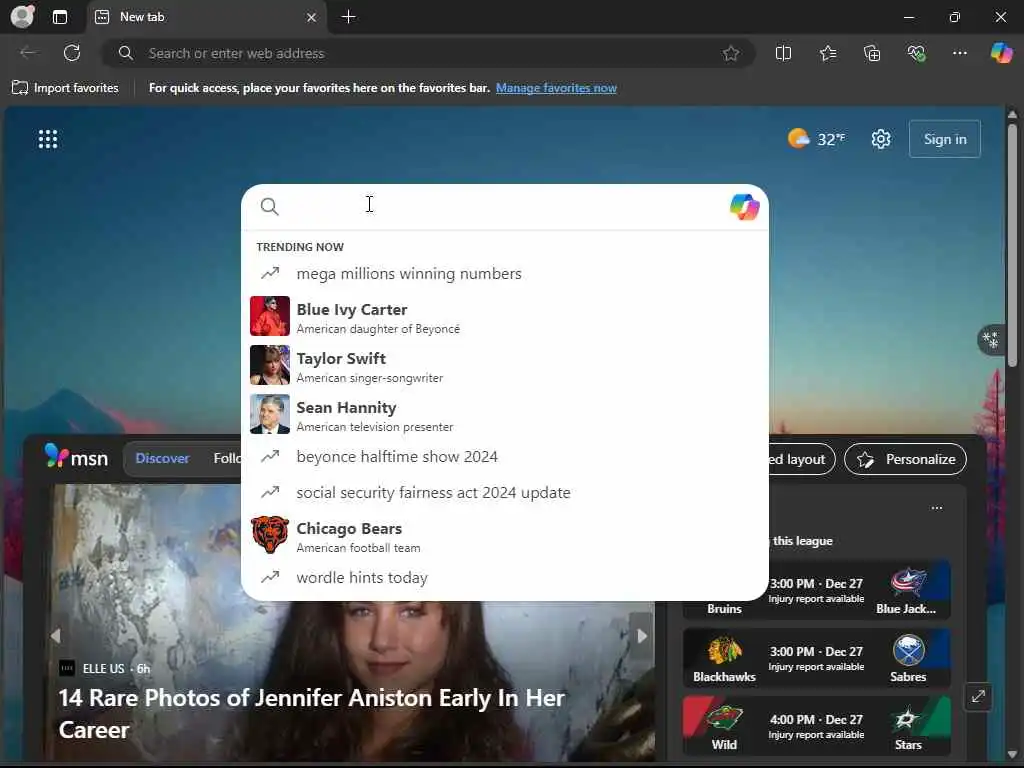This screenshot has width=1024, height=768.
Task: Click the msn logo
Action: click(x=76, y=457)
